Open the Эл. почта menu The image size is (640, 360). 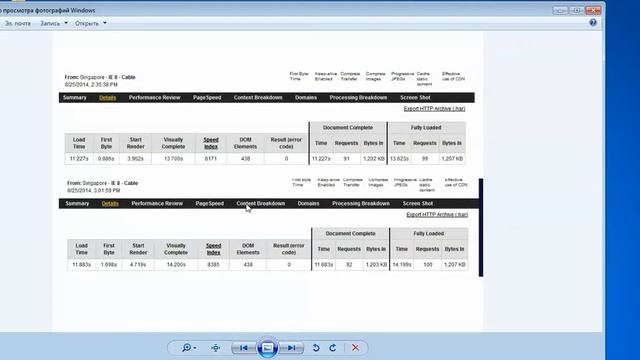[18, 23]
